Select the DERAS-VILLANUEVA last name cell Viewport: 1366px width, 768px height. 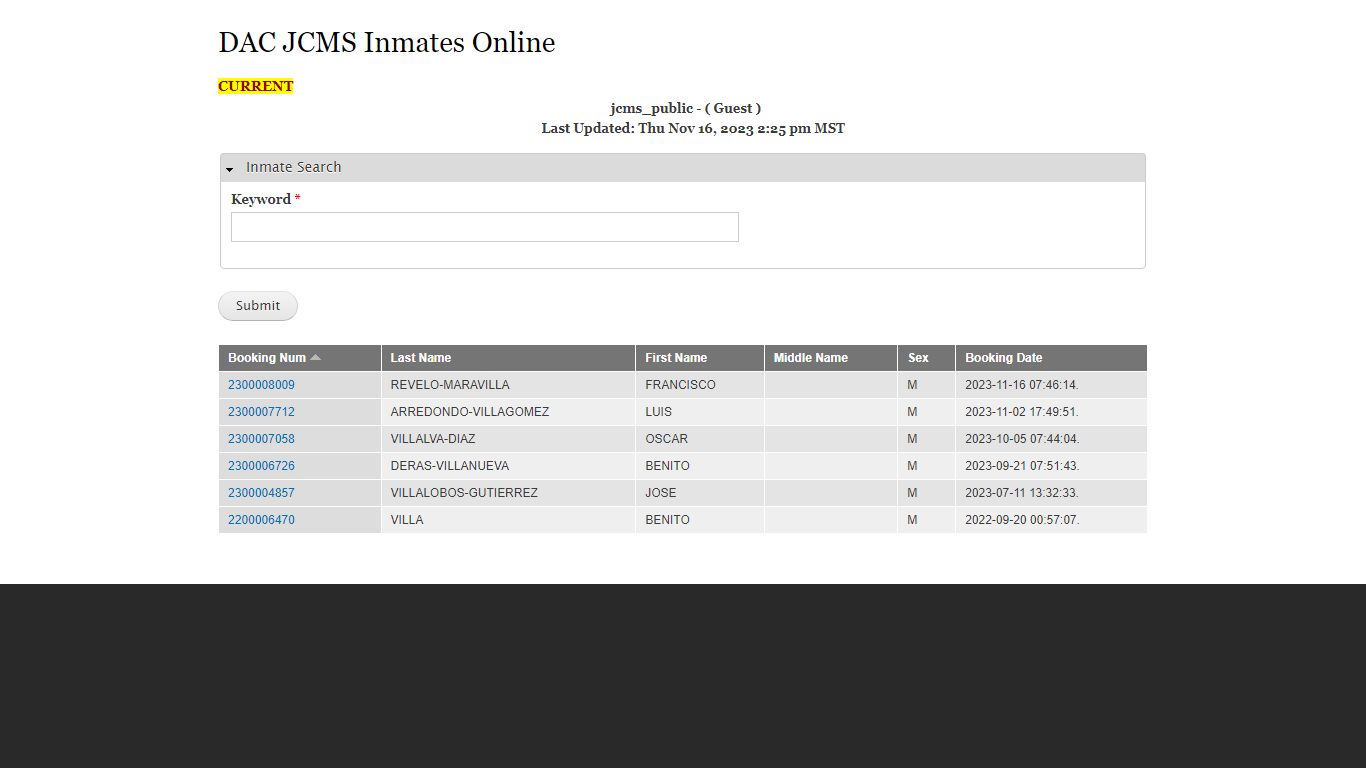pos(508,466)
